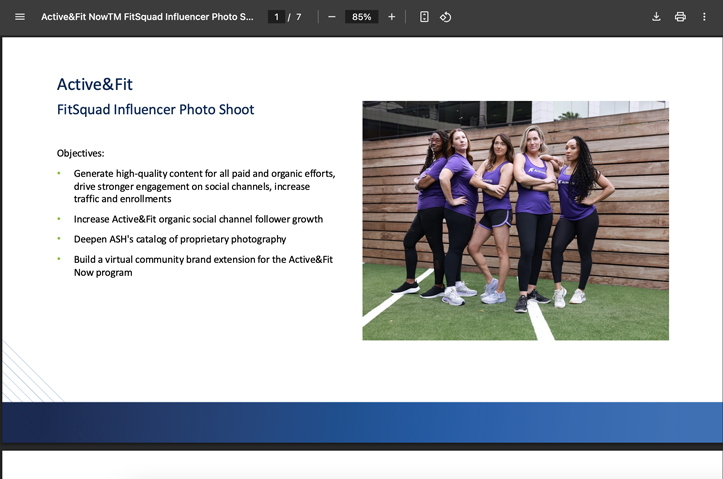This screenshot has height=479, width=723.
Task: Click the zoom out minus icon
Action: tap(332, 17)
